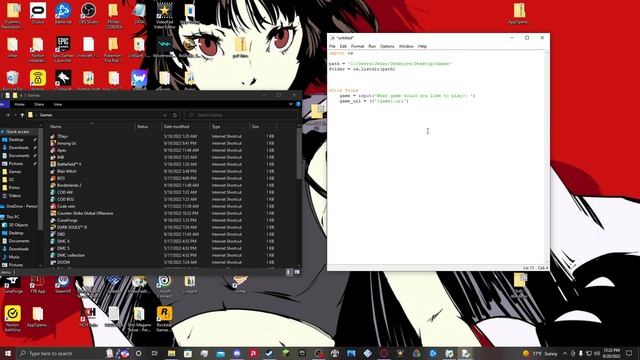Open address bar history dropdown in Explorer
Viewport: 640px width, 360px height.
pyautogui.click(x=165, y=115)
